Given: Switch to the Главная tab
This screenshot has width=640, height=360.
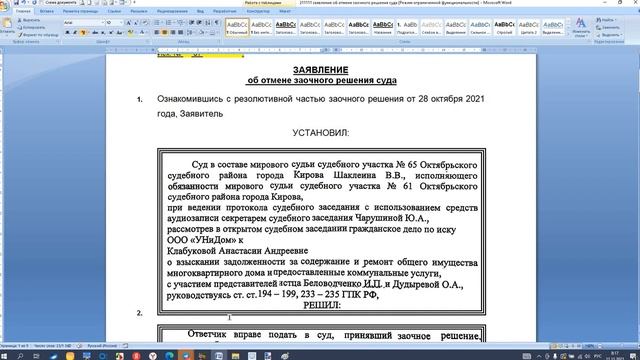Looking at the screenshot, I should 23,11.
